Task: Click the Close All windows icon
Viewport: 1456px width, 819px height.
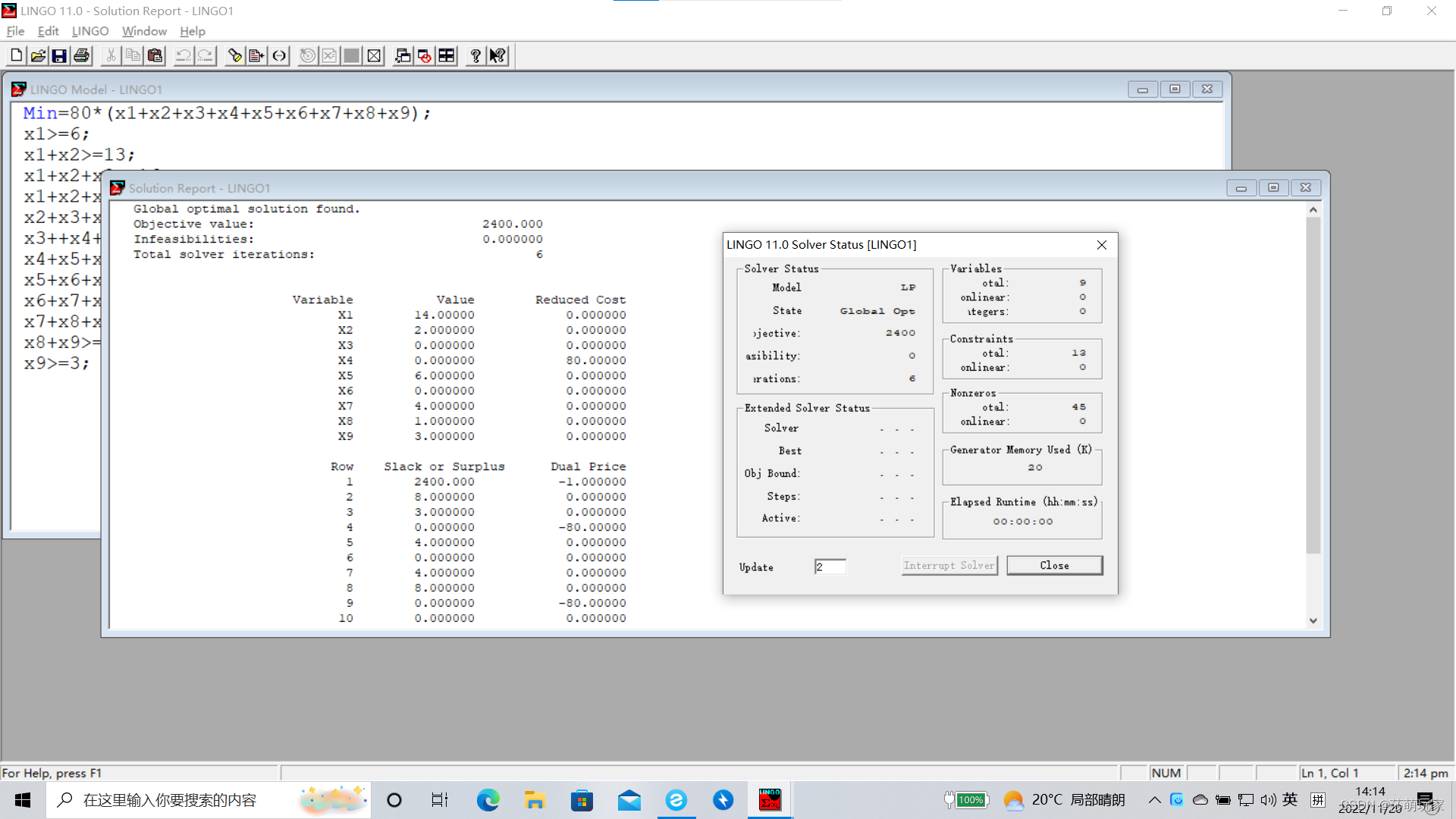Action: pos(425,55)
